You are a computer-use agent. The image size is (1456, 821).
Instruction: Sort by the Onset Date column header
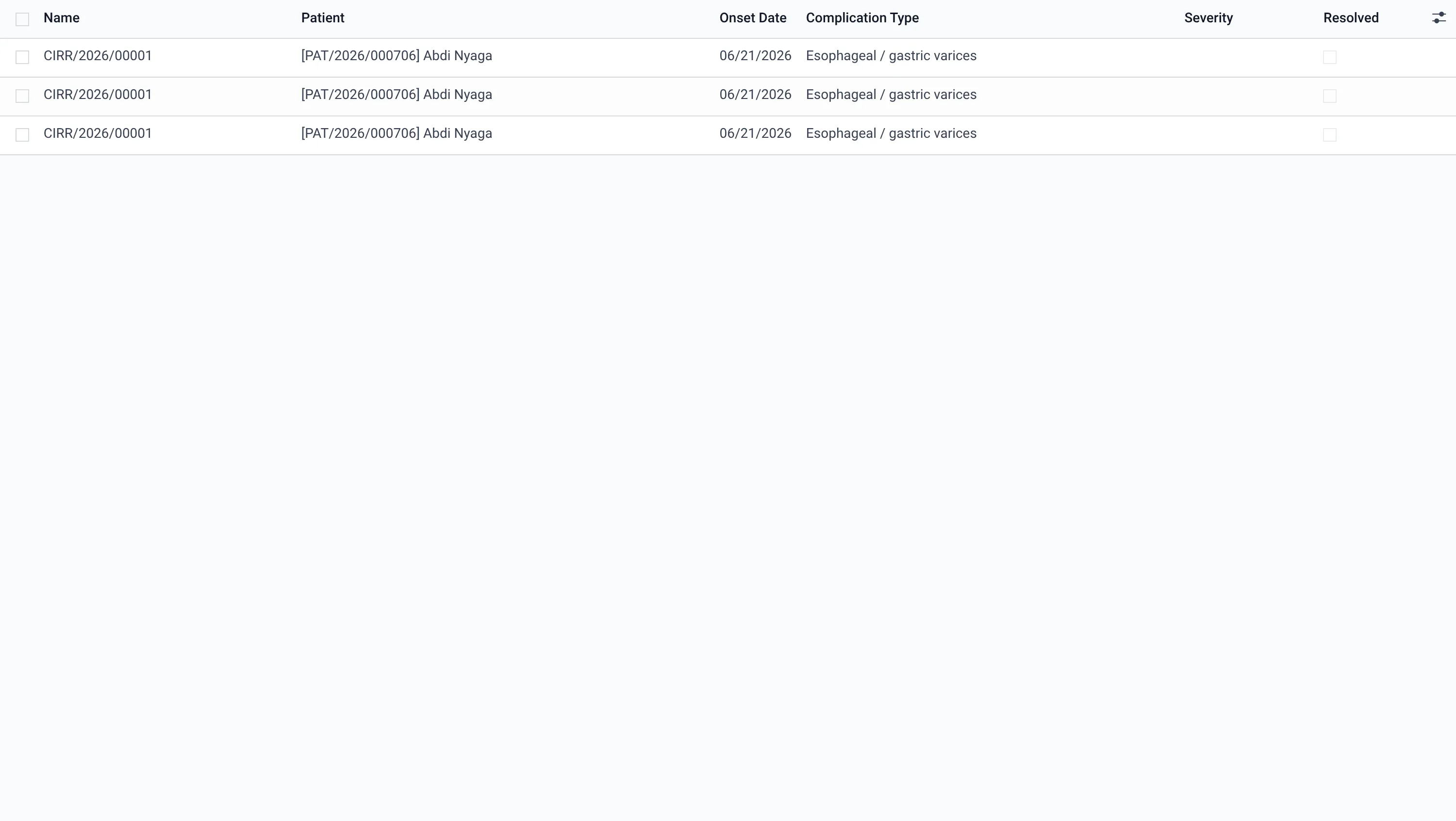pos(753,18)
